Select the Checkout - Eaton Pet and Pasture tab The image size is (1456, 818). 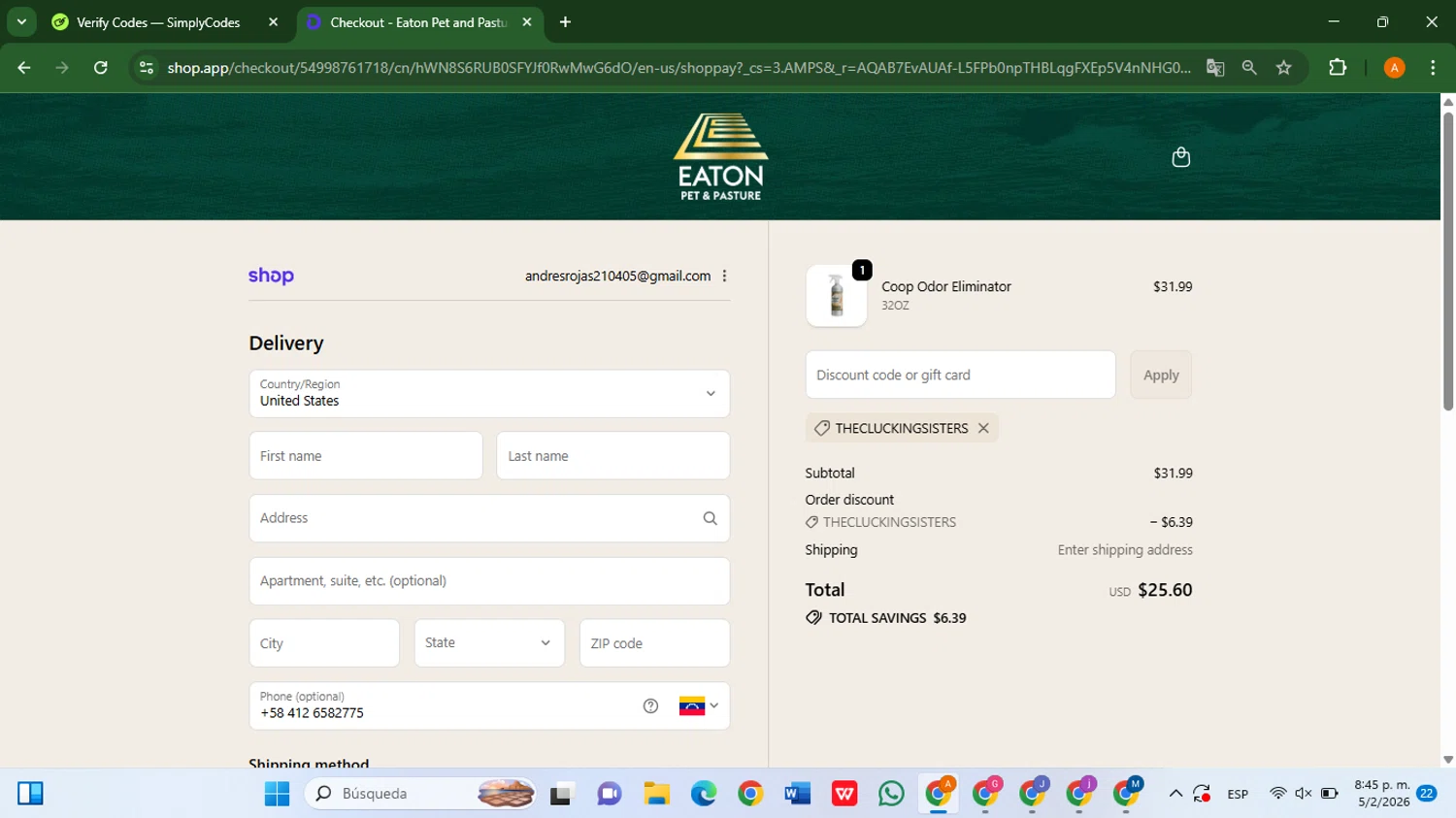click(418, 22)
